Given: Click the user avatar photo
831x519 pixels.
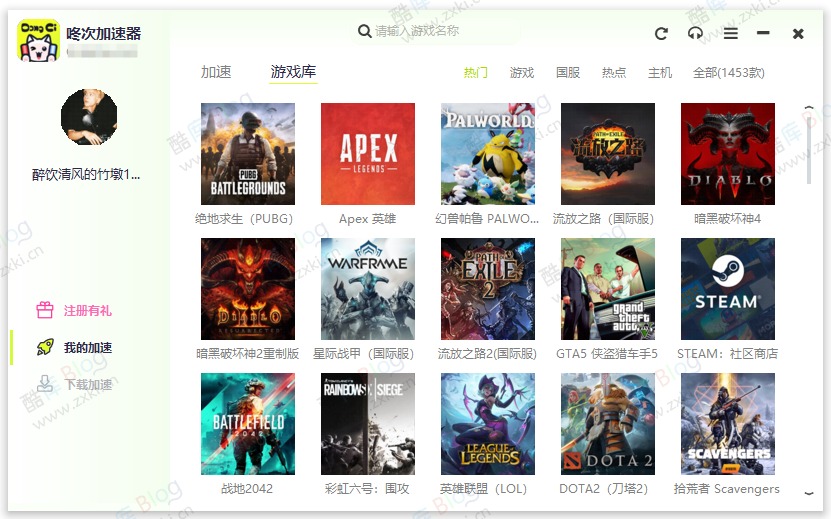Looking at the screenshot, I should tap(89, 117).
